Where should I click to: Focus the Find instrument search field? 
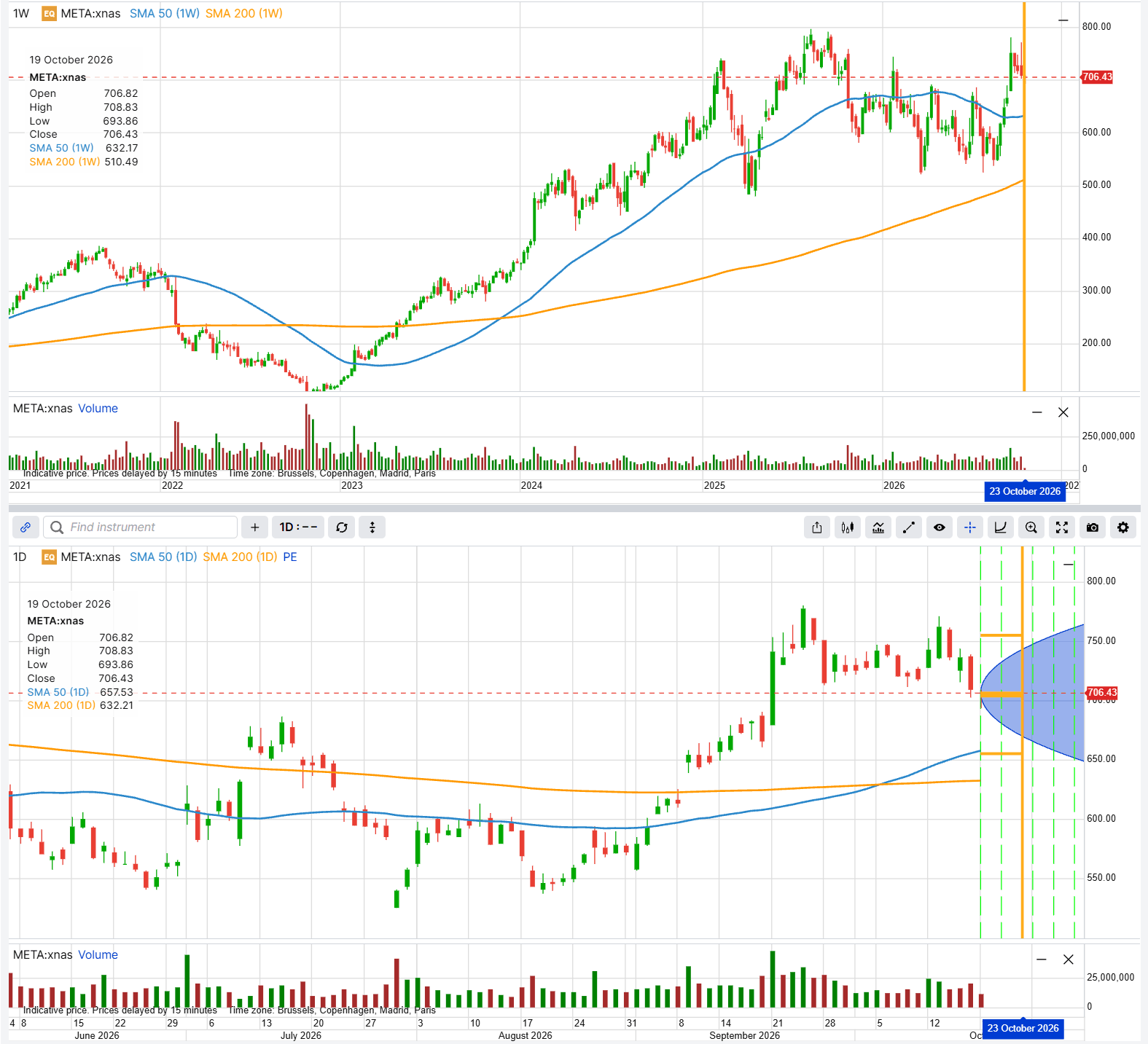[x=140, y=527]
